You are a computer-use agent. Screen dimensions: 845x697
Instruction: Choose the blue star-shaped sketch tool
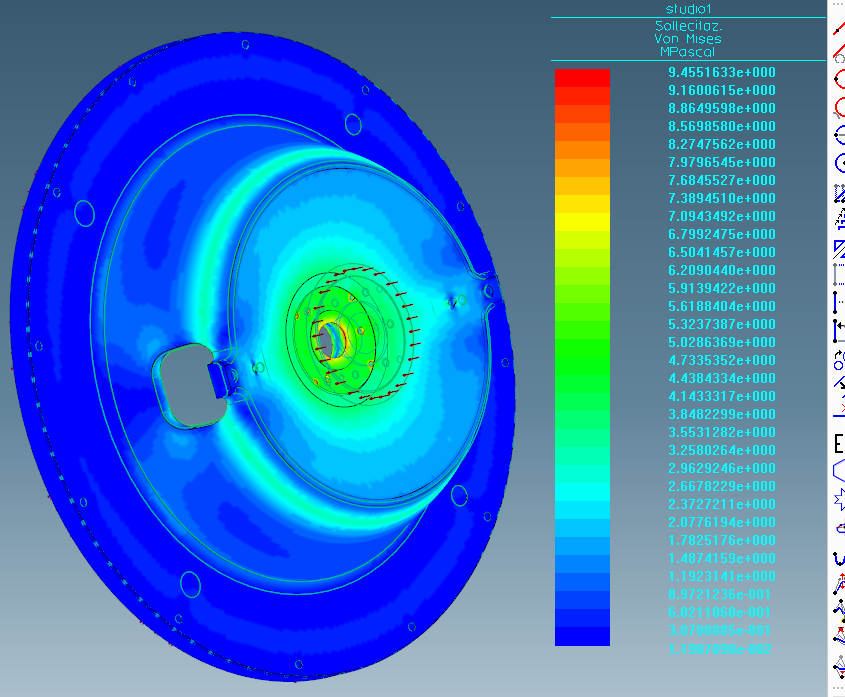point(840,499)
